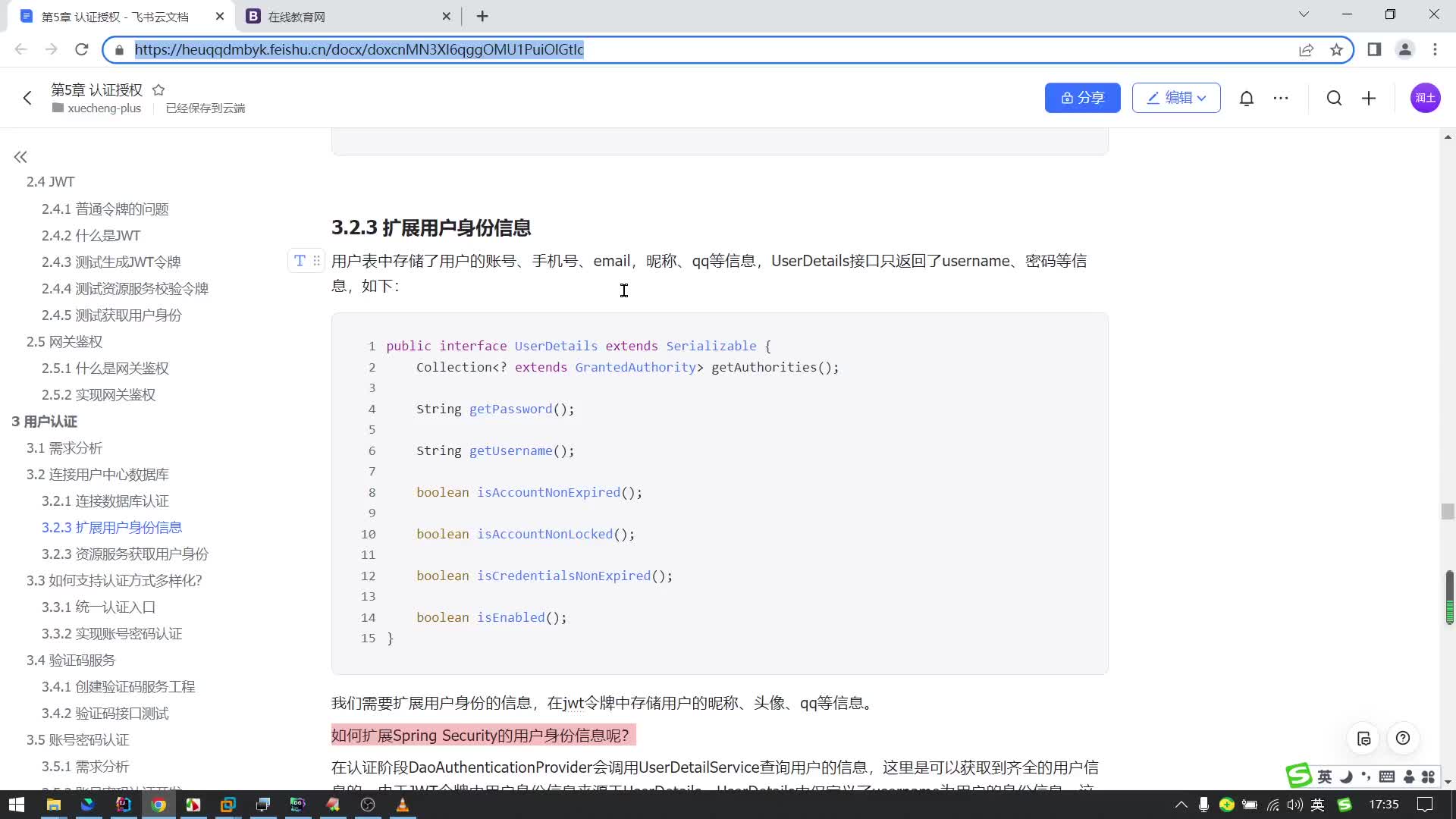Reload the browser page
The width and height of the screenshot is (1456, 819).
pos(82,49)
